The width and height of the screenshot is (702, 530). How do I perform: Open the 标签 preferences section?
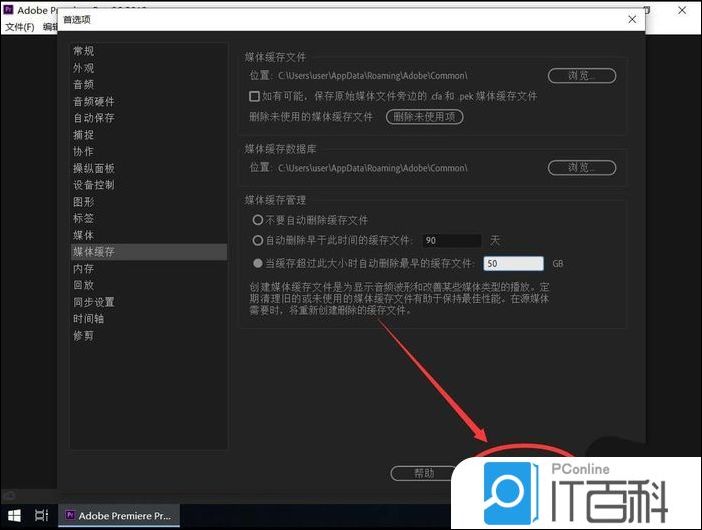pos(84,218)
